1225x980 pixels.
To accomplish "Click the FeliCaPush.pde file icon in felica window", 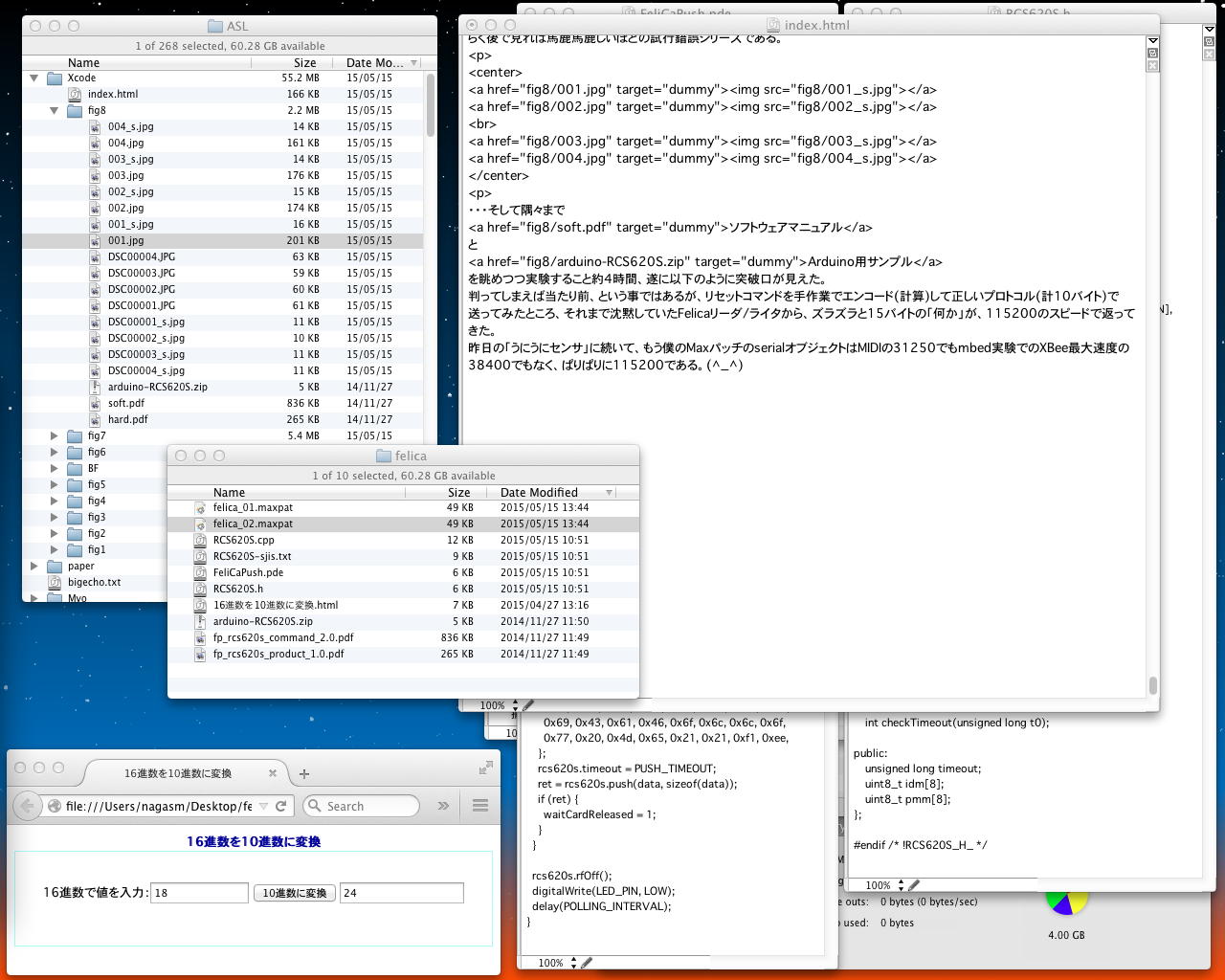I will pyautogui.click(x=200, y=573).
